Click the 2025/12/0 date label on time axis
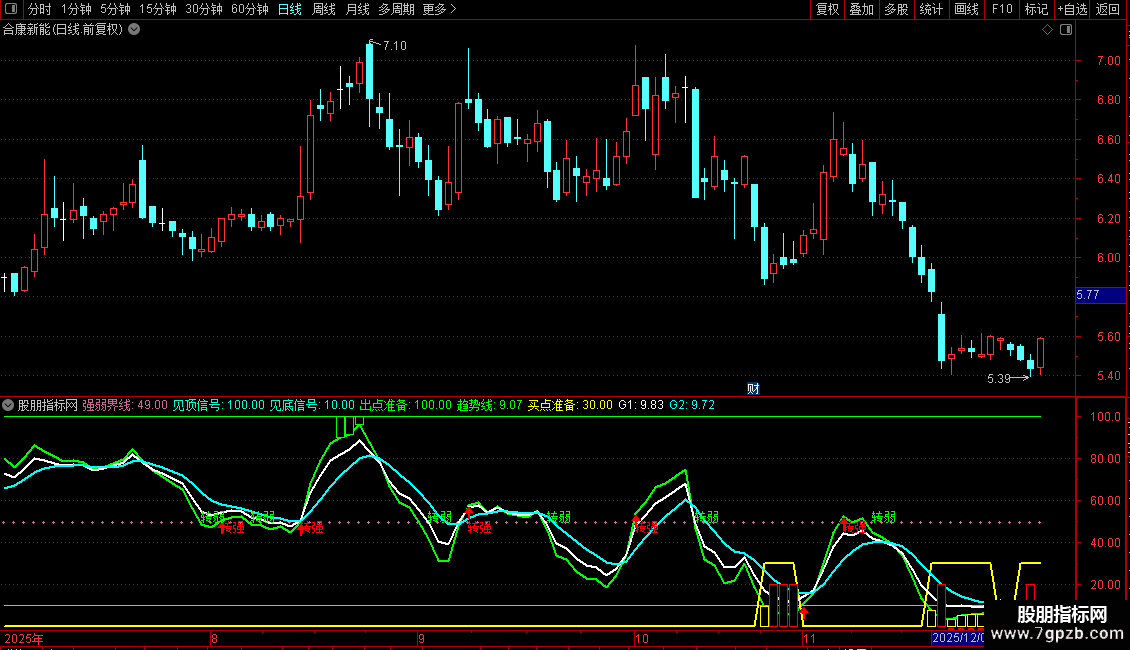1130x650 pixels. (x=957, y=638)
